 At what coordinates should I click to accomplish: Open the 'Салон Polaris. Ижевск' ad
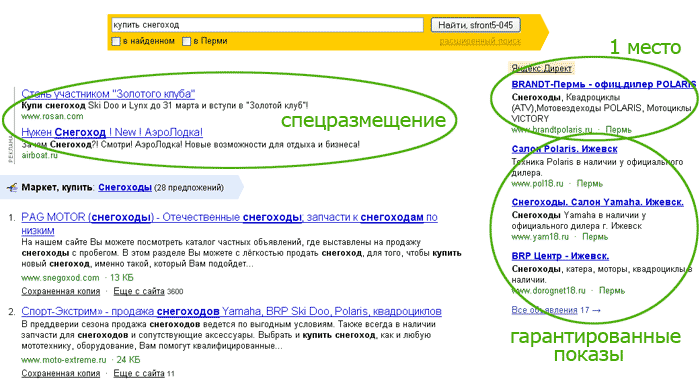564,149
